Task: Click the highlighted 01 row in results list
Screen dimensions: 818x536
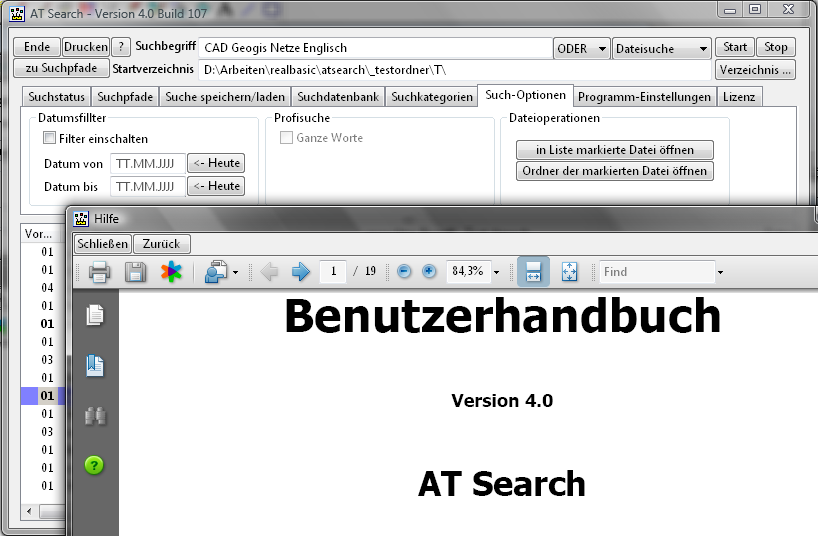Action: point(43,396)
